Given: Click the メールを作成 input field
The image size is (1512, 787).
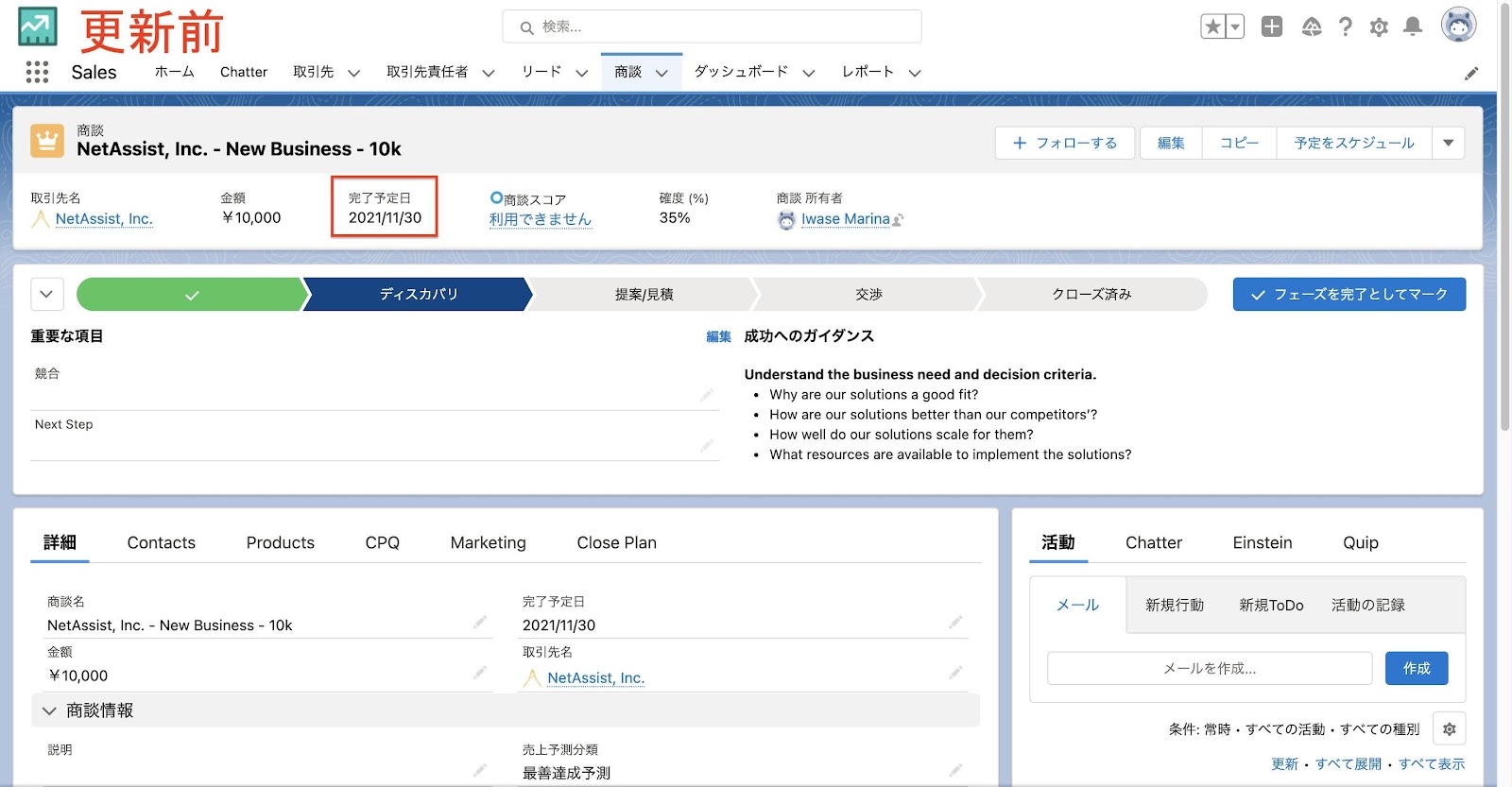Looking at the screenshot, I should 1210,668.
